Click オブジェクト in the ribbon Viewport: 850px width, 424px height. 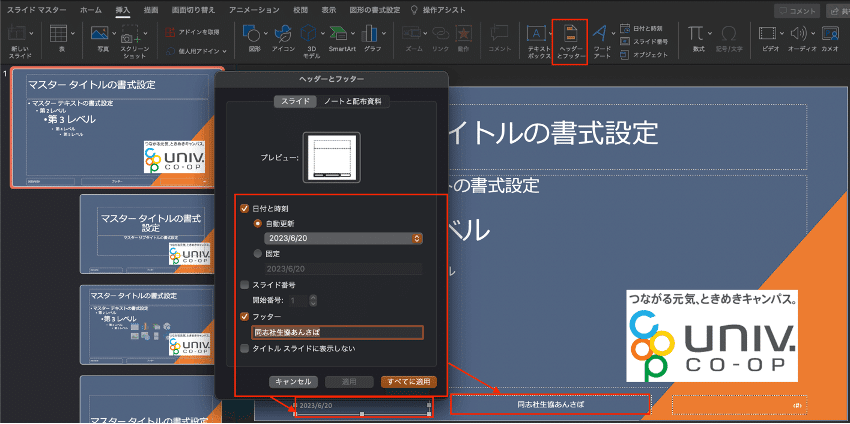click(x=643, y=54)
